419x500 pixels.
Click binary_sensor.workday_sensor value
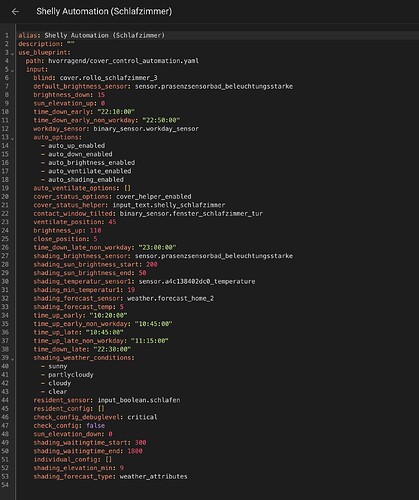(x=146, y=129)
